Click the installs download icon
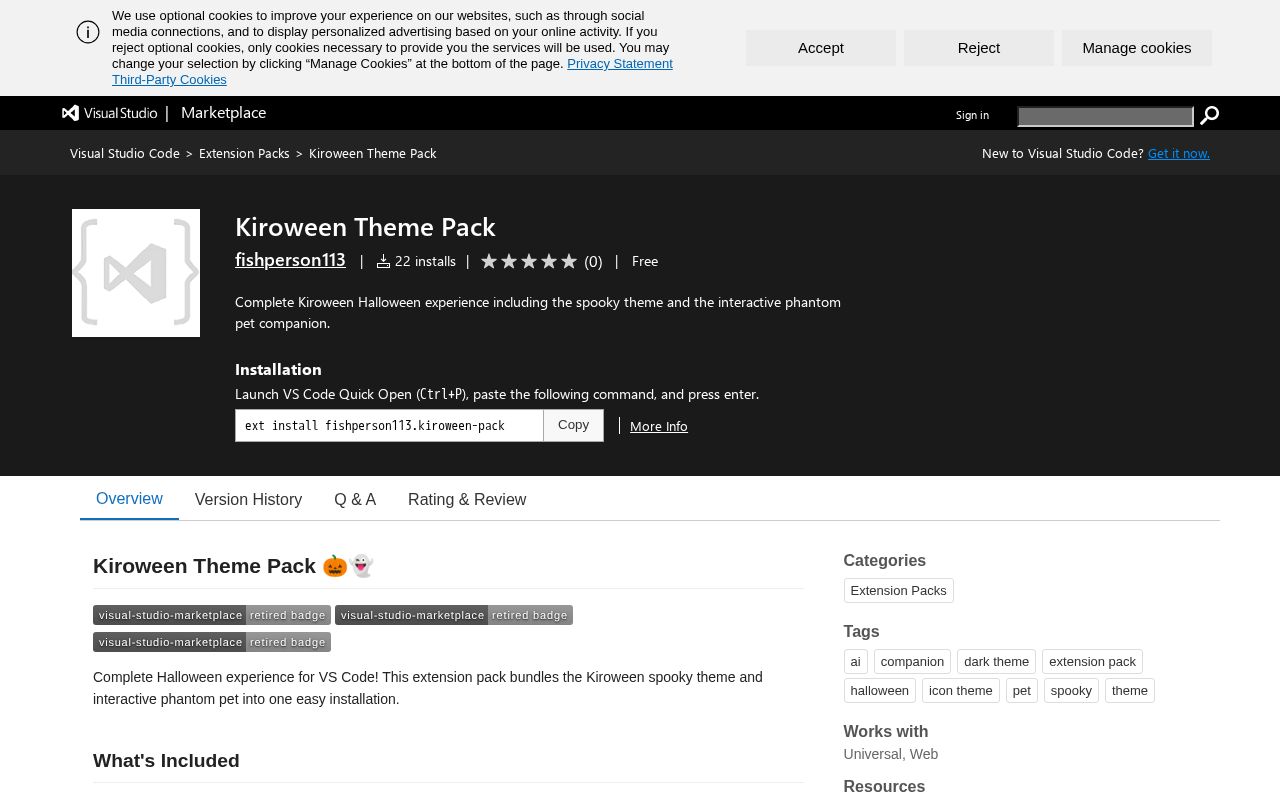This screenshot has height=800, width=1280. coord(383,261)
